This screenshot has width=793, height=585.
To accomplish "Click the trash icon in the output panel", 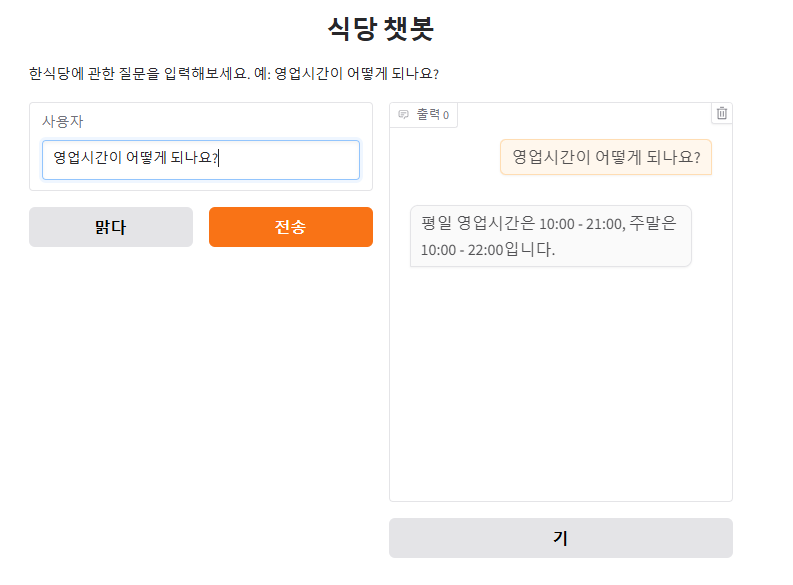I will (x=722, y=113).
